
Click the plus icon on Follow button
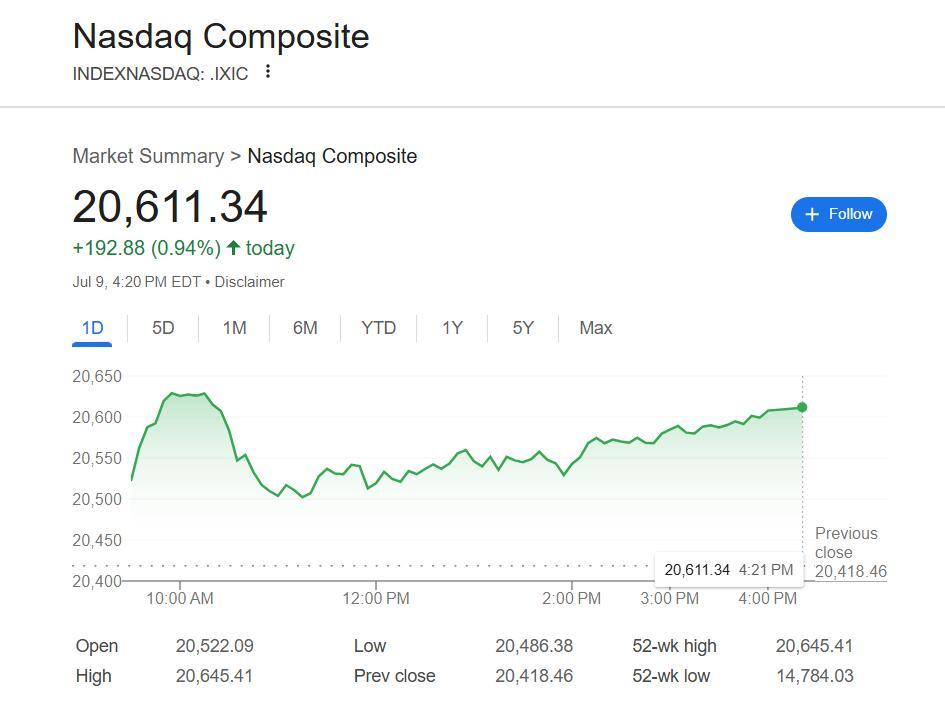[812, 214]
